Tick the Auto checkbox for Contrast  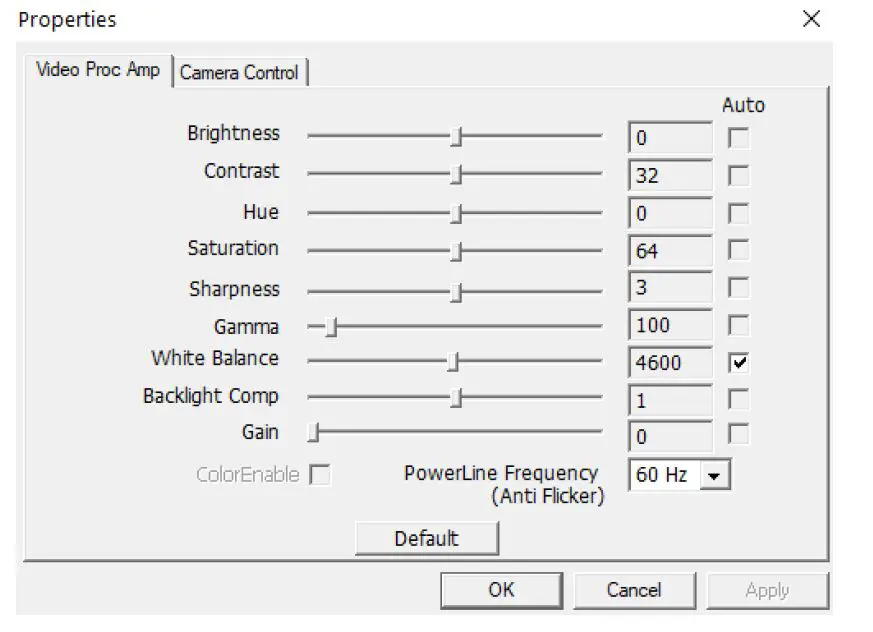pyautogui.click(x=739, y=176)
